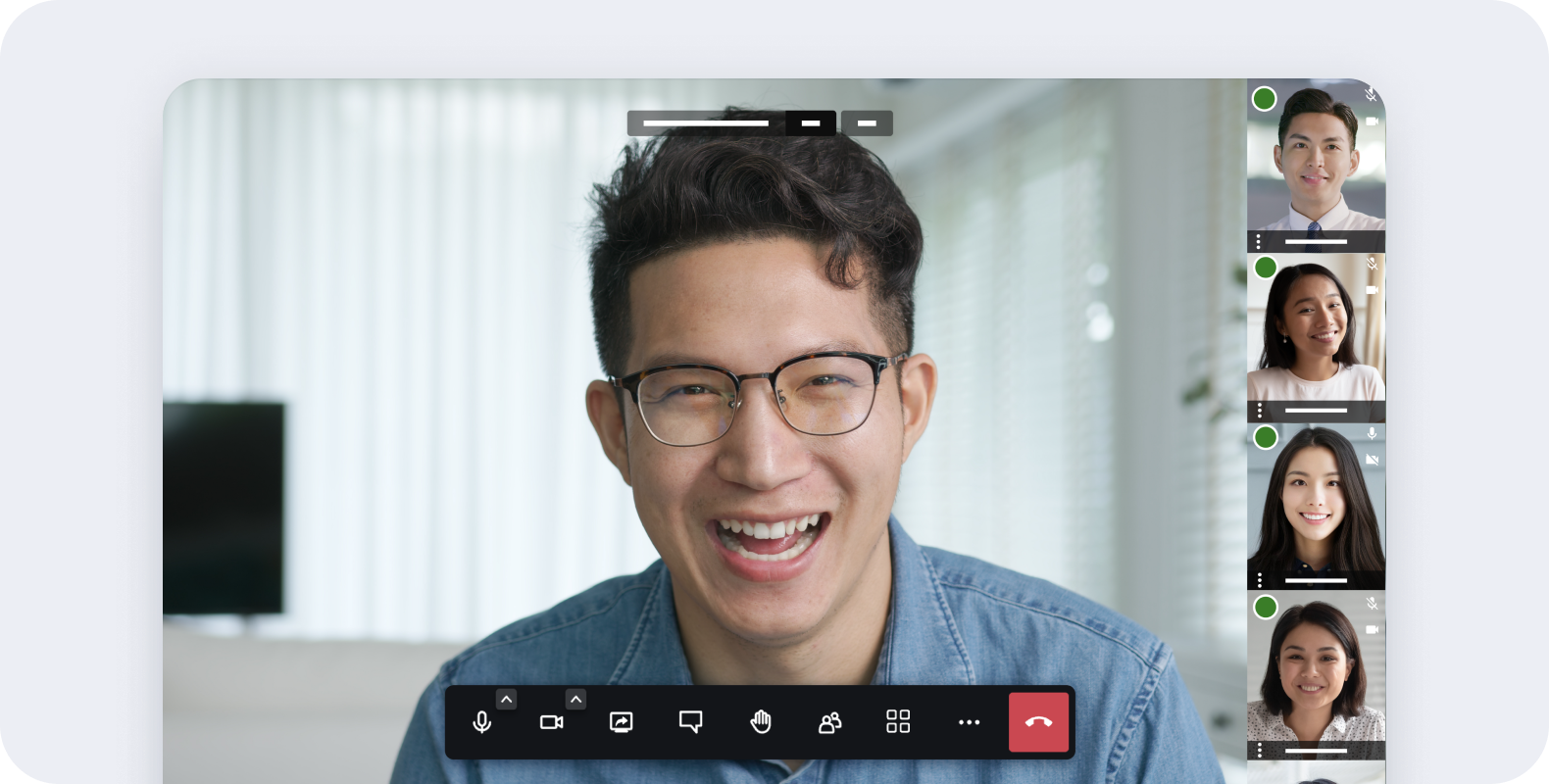Click the muted mic icon on the polka-dot blouse woman's thumbnail
Image resolution: width=1549 pixels, height=784 pixels.
click(x=1372, y=603)
